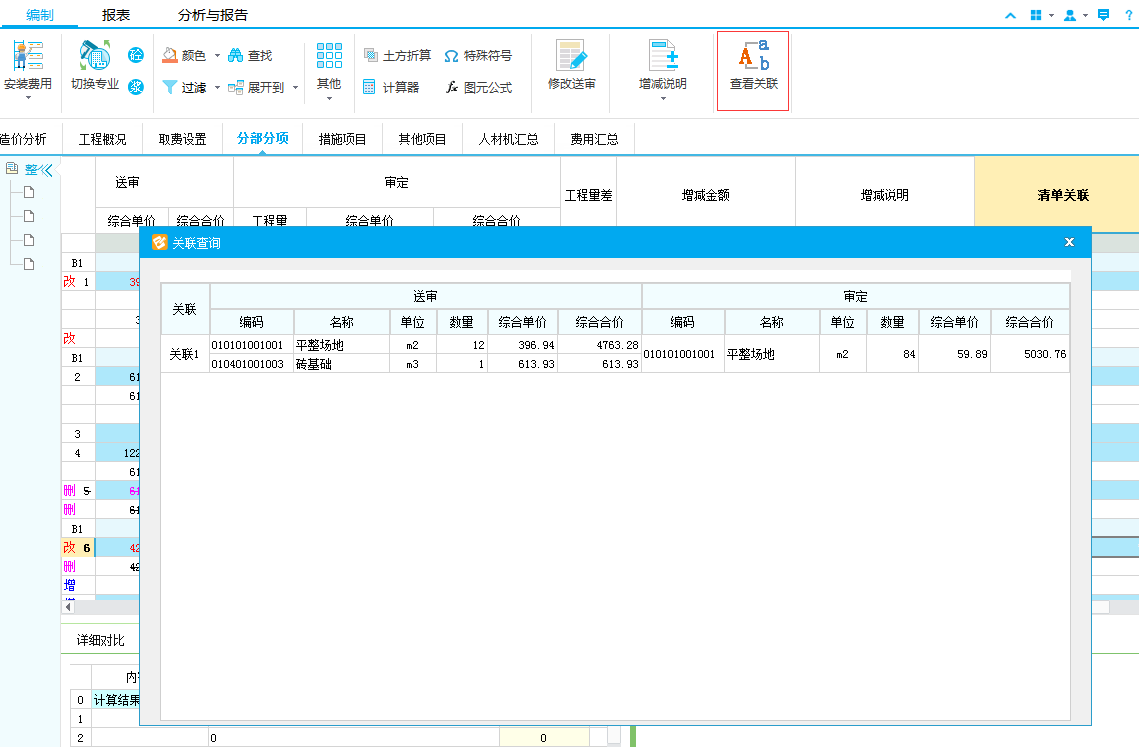Click the help question mark icon

pos(1128,15)
